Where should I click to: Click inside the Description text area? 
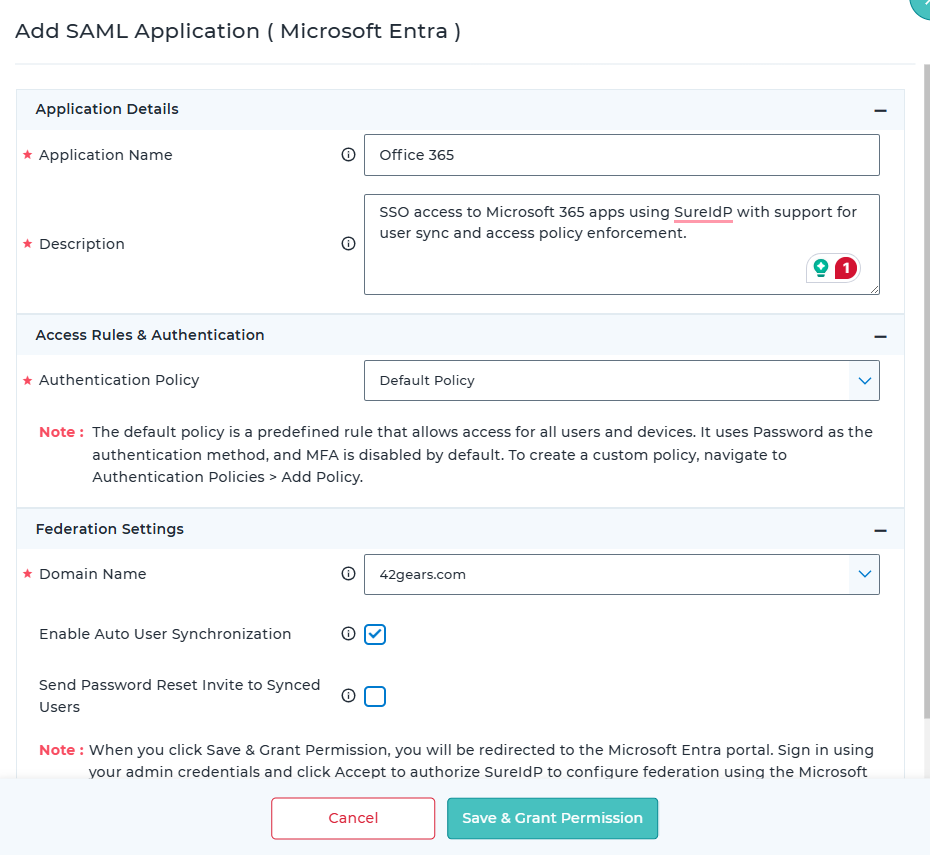click(600, 265)
